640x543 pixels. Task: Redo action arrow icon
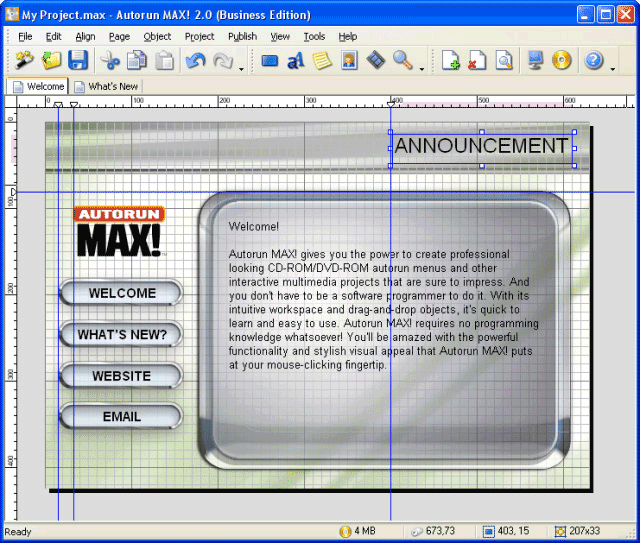(223, 60)
